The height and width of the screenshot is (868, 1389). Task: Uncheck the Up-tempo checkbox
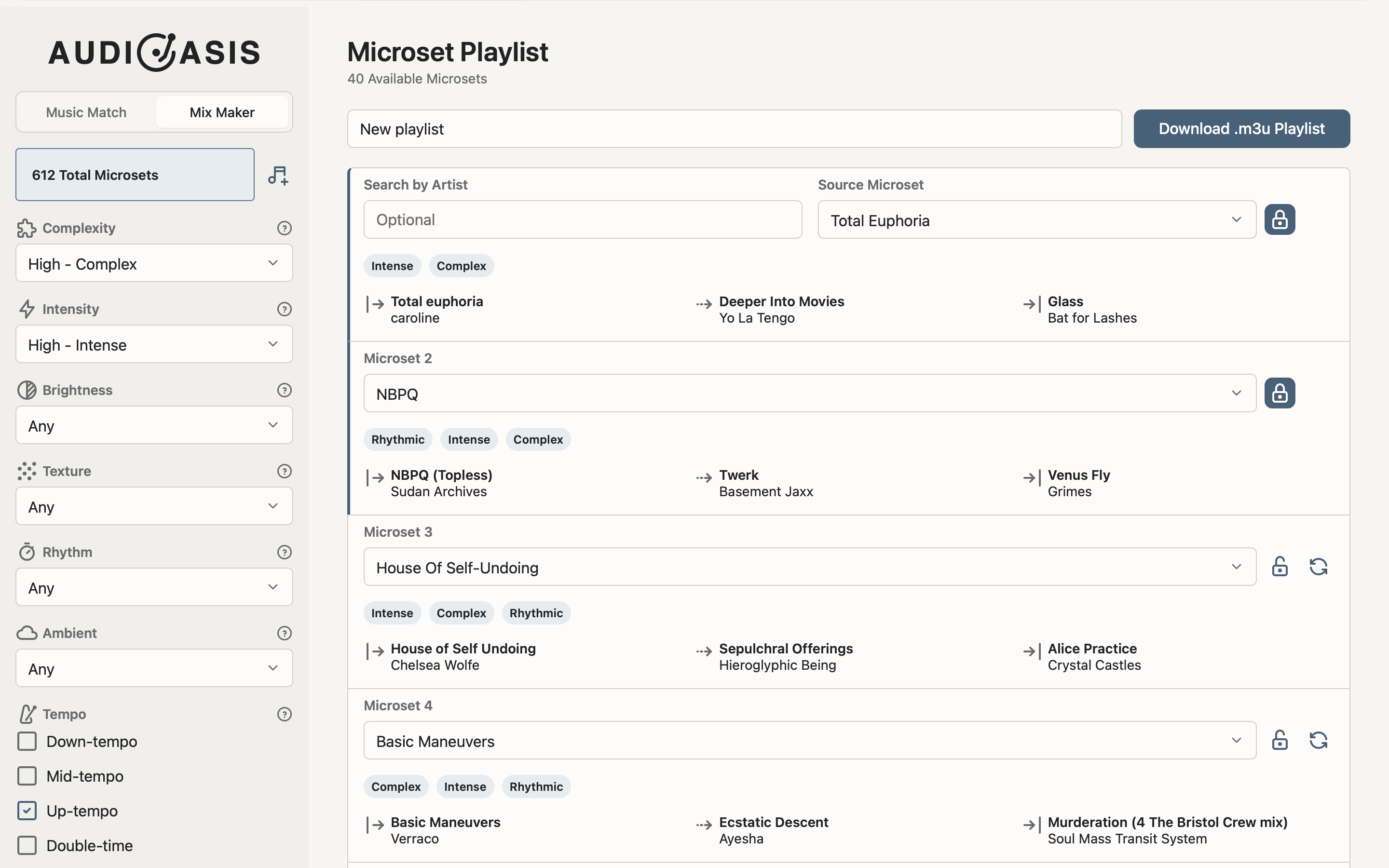tap(27, 811)
